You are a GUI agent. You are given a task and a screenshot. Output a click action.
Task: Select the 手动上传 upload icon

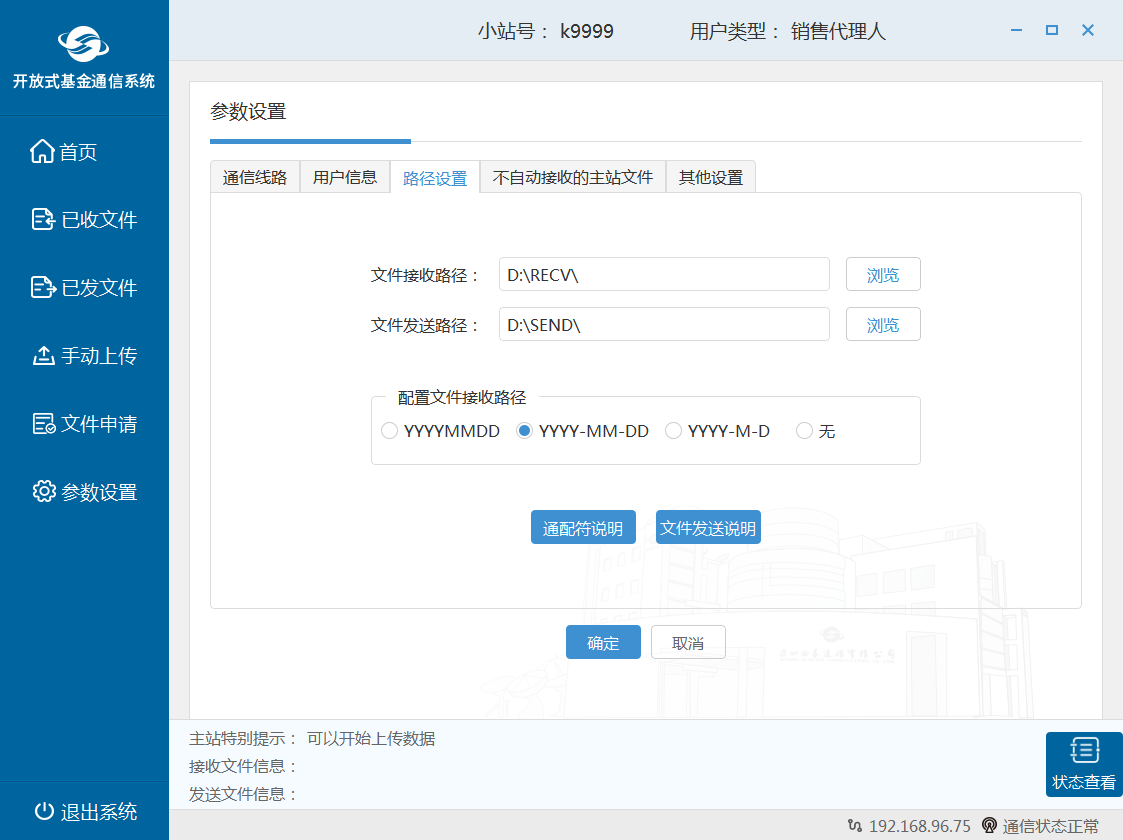43,356
